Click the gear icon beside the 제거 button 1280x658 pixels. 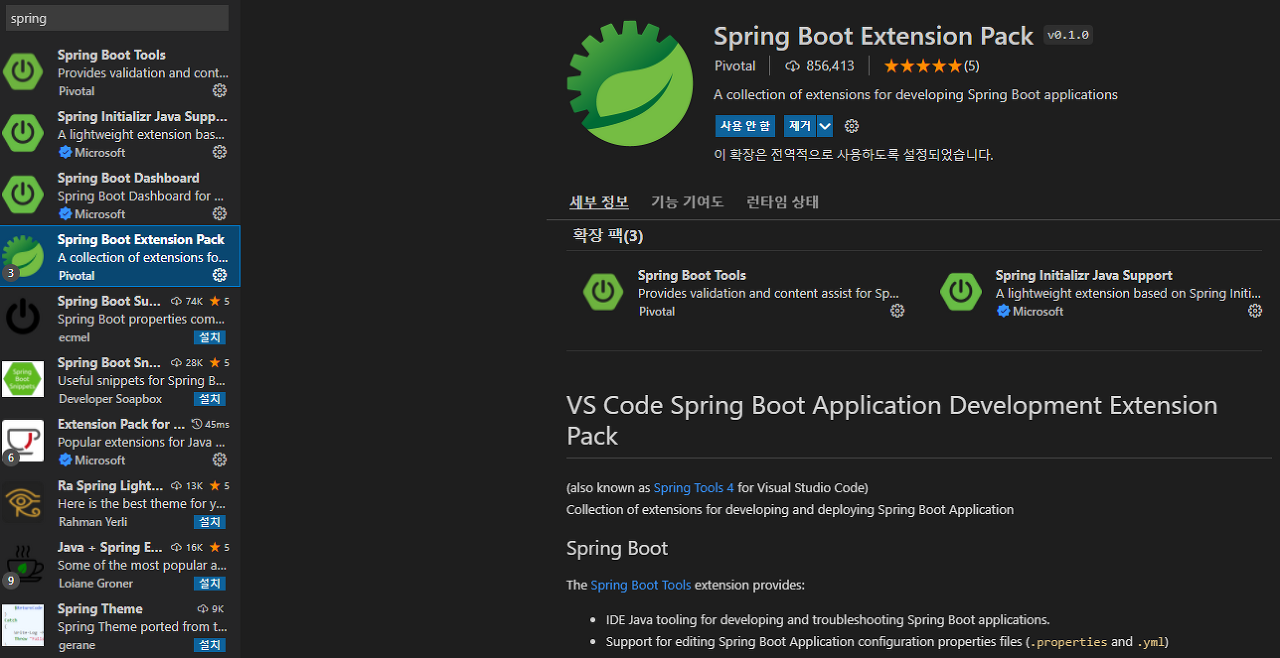pos(852,126)
